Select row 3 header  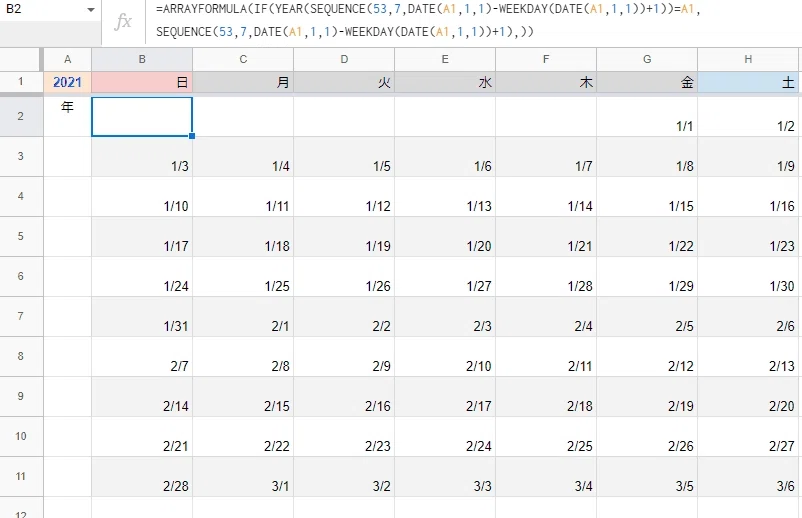pyautogui.click(x=21, y=156)
